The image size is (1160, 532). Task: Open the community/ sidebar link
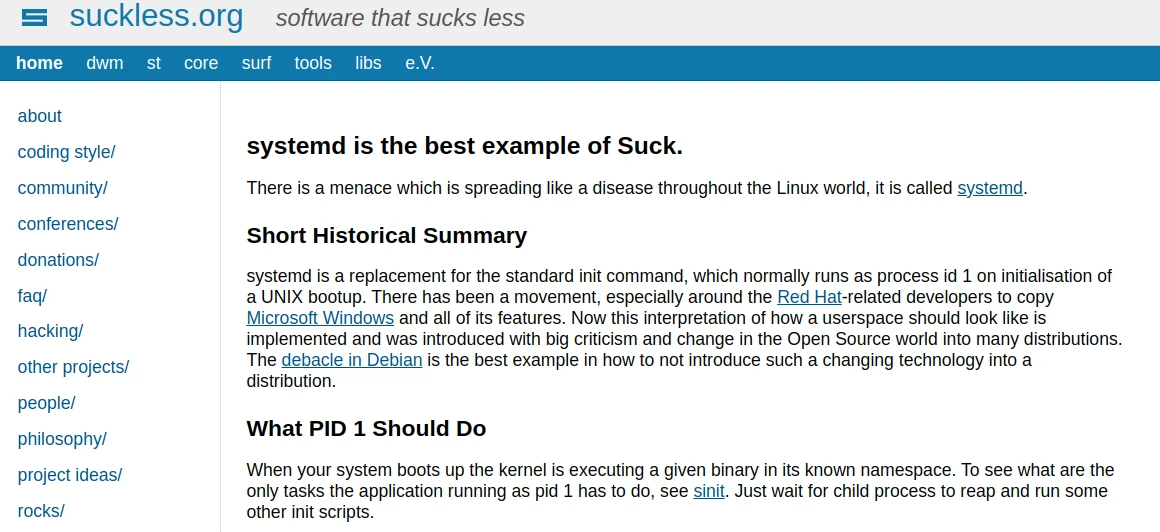point(63,188)
